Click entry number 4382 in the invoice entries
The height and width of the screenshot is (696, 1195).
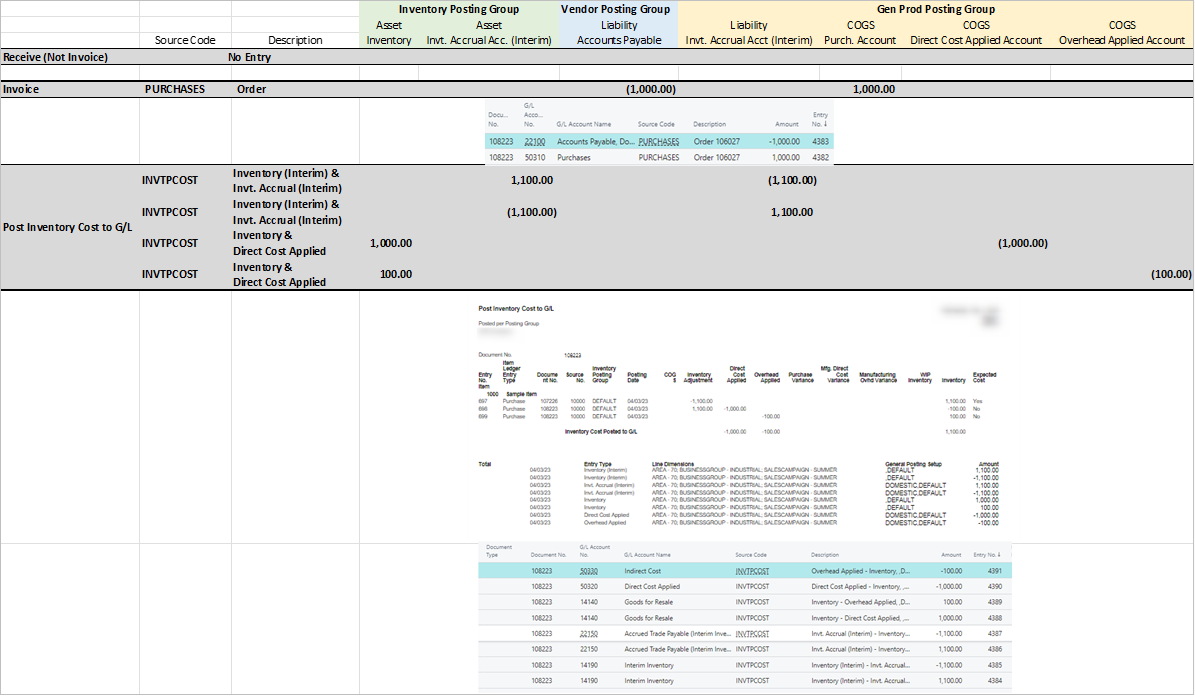[820, 158]
